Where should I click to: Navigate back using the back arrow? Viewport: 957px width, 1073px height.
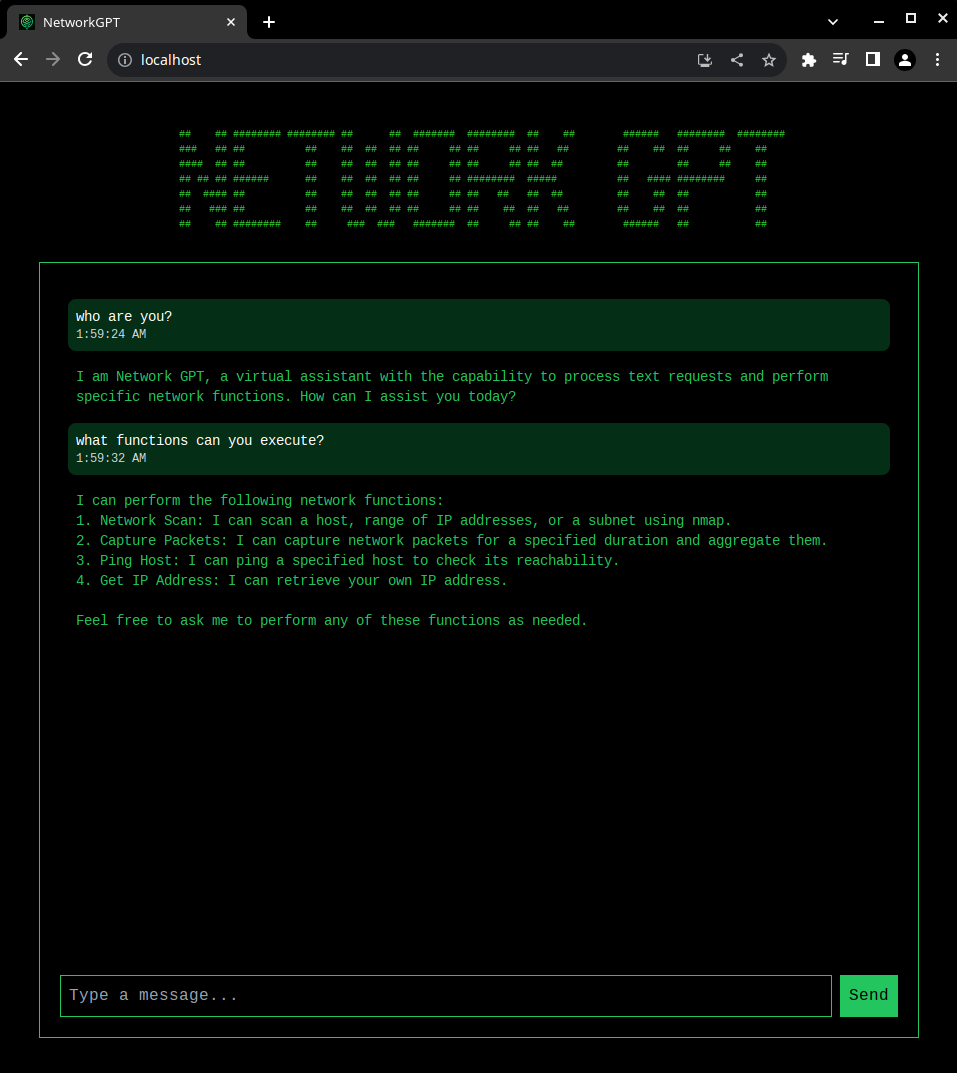pos(20,59)
